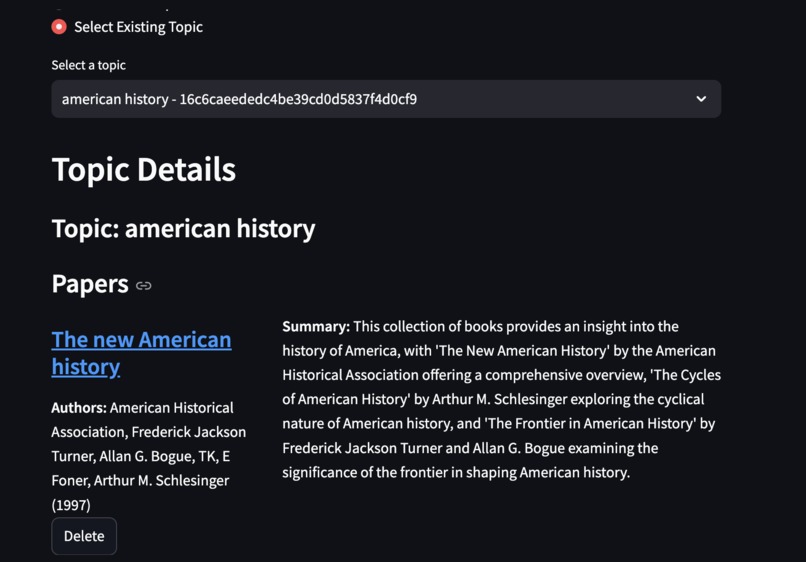Click the summary's final line about the frontier
Viewport: 806px width, 562px height.
click(456, 472)
